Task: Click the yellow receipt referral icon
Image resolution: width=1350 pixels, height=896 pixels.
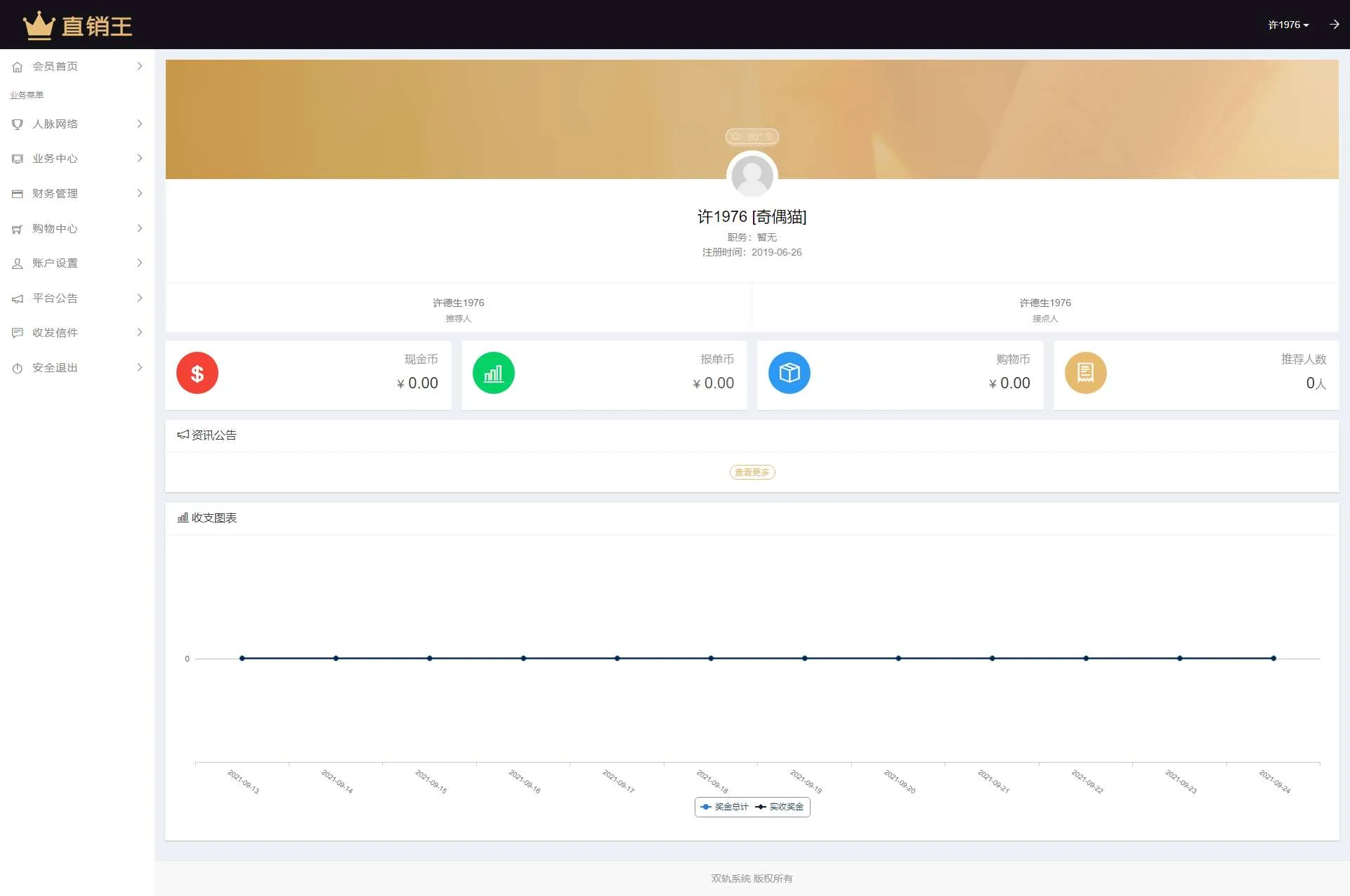Action: (1085, 373)
